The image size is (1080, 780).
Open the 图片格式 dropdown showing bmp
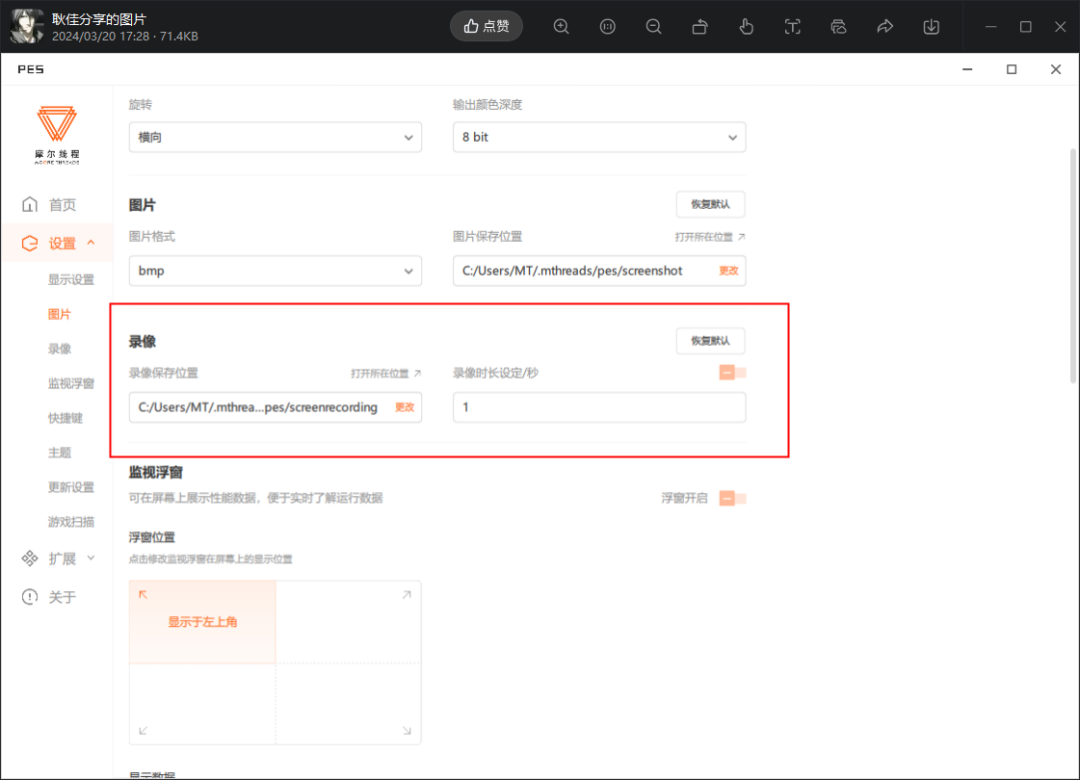click(x=275, y=271)
